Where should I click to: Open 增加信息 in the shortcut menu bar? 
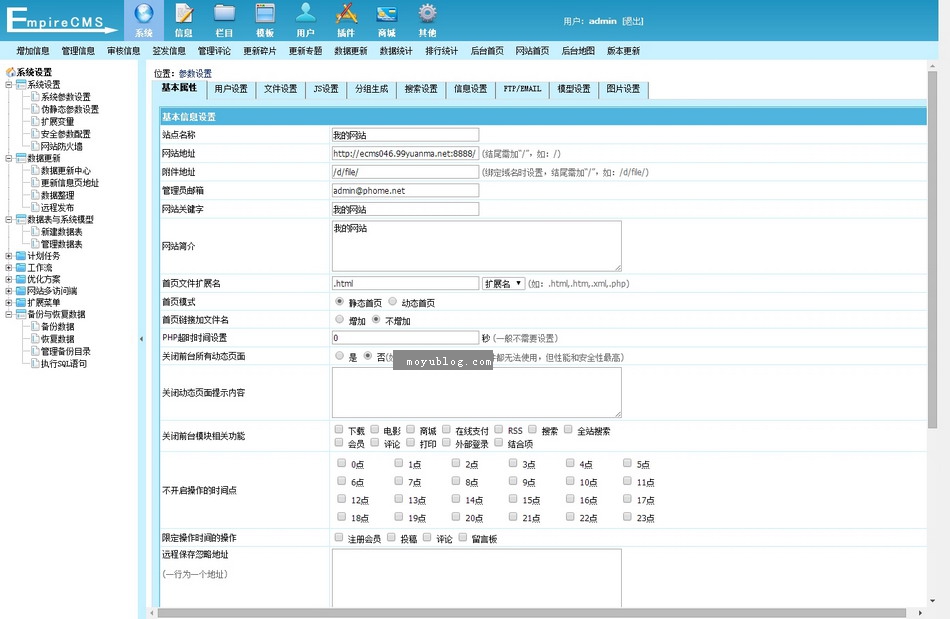click(33, 51)
